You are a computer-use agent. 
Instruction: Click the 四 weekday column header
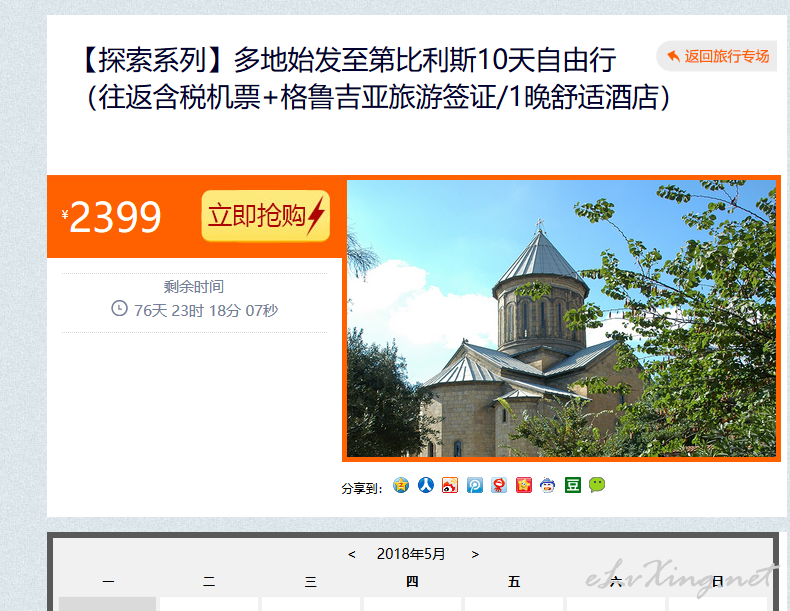click(412, 582)
